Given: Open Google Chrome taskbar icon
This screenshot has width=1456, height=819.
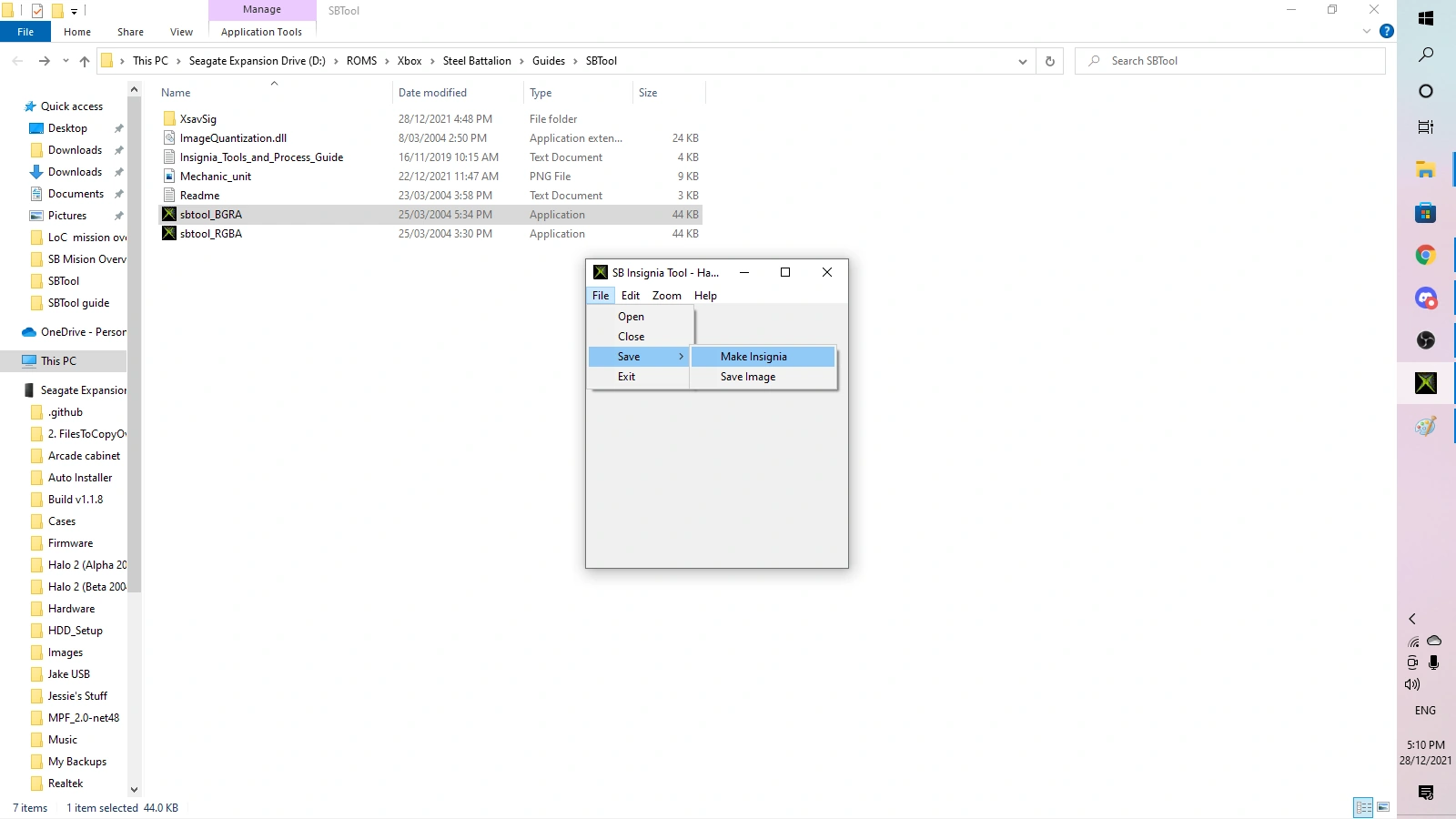Looking at the screenshot, I should 1426,256.
